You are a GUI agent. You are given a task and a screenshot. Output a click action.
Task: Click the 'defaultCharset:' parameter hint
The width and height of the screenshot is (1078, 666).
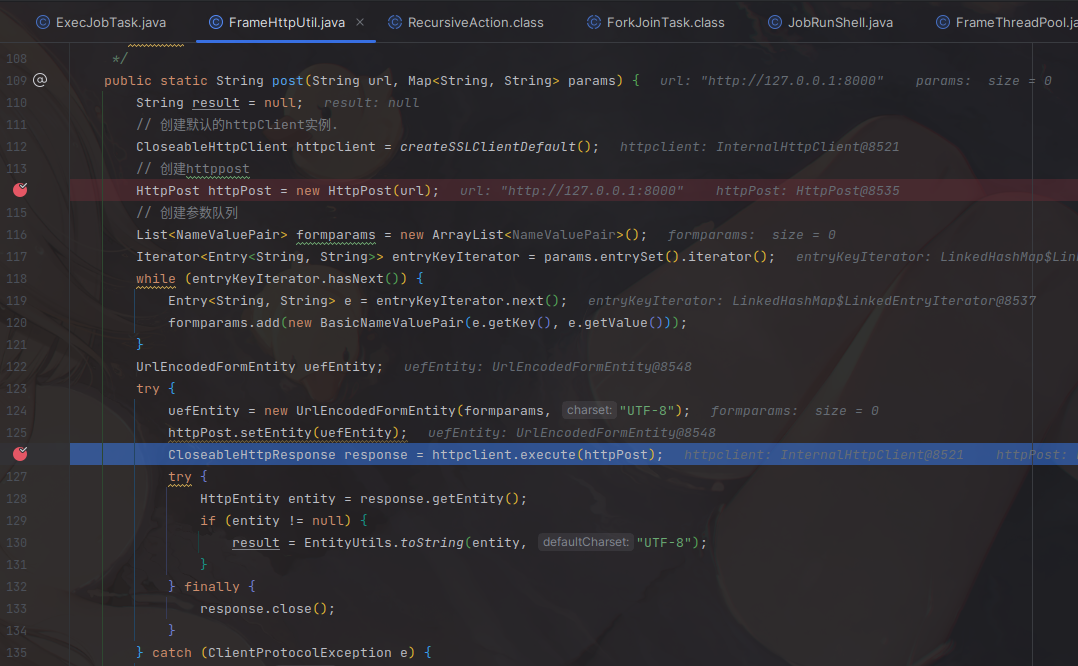586,542
